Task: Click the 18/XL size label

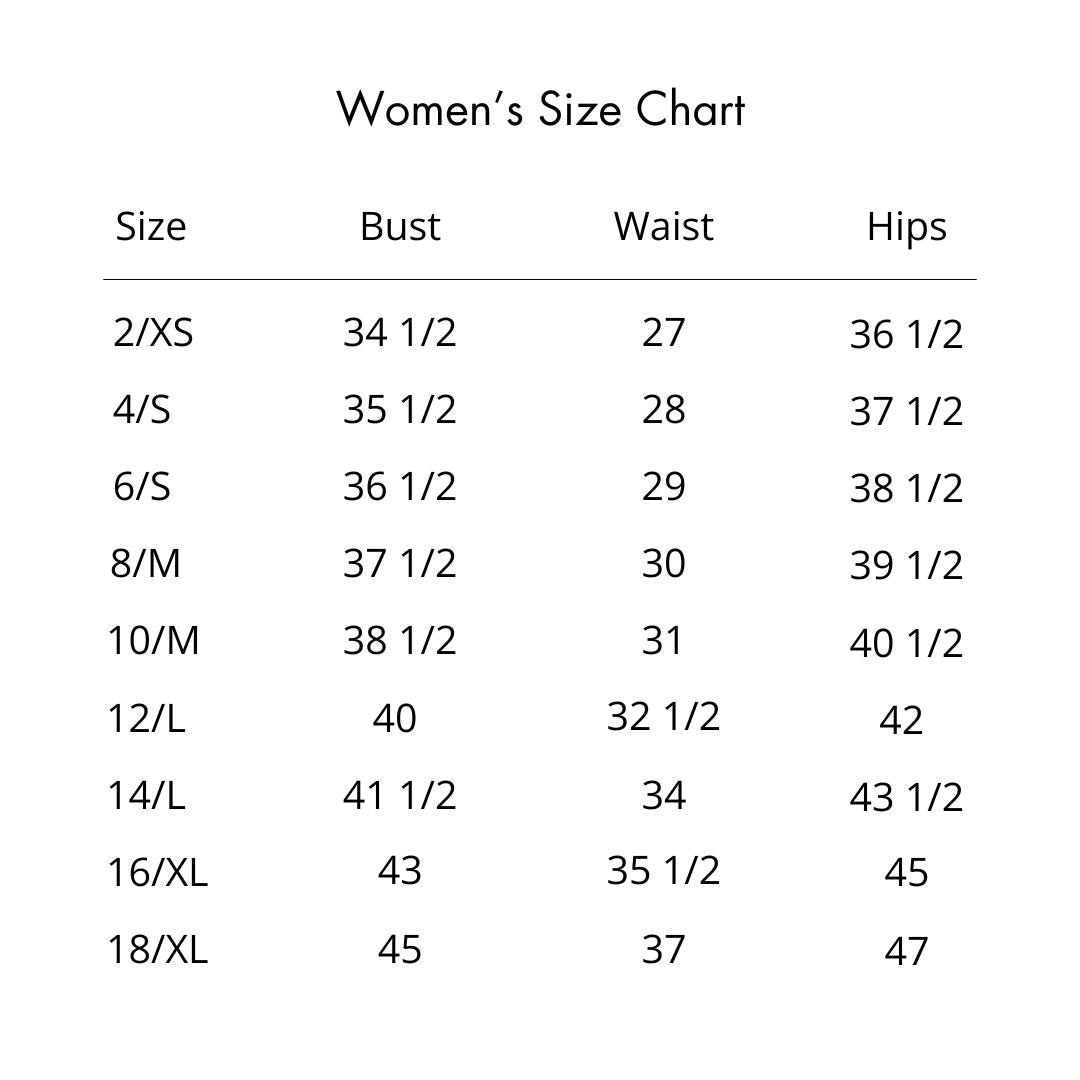Action: pyautogui.click(x=158, y=949)
